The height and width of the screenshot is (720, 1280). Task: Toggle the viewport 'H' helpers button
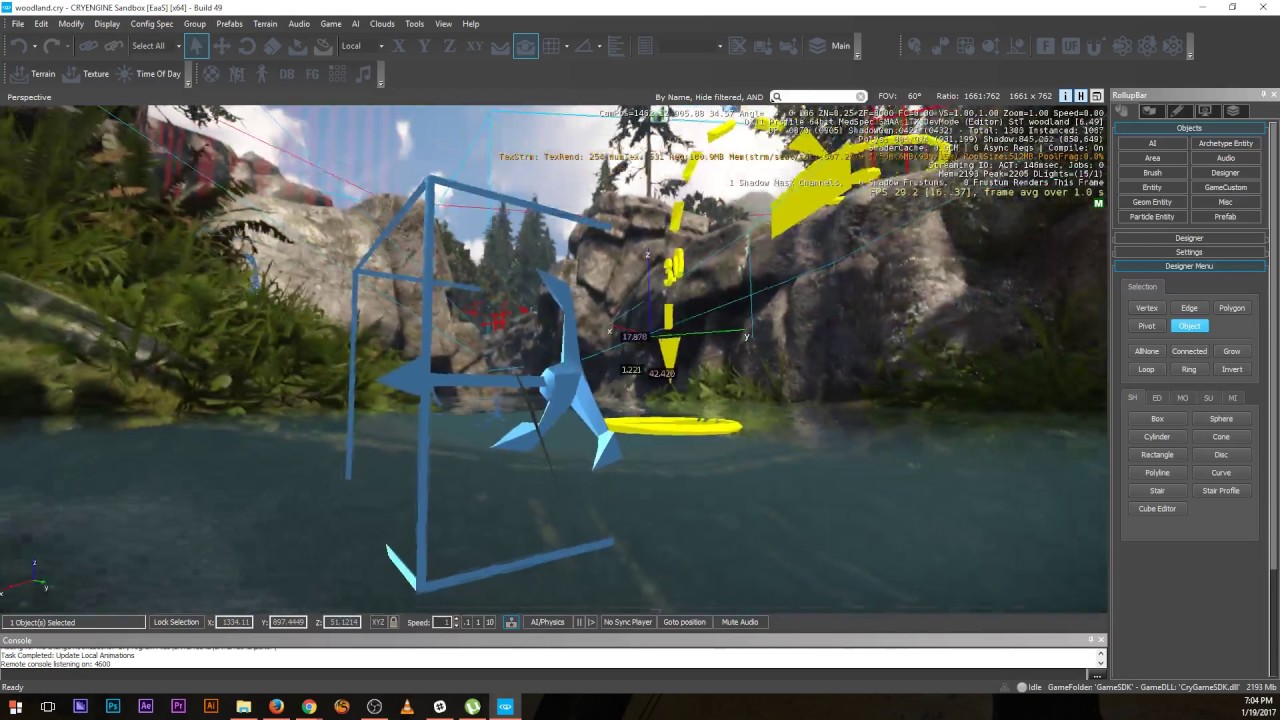click(x=1080, y=96)
